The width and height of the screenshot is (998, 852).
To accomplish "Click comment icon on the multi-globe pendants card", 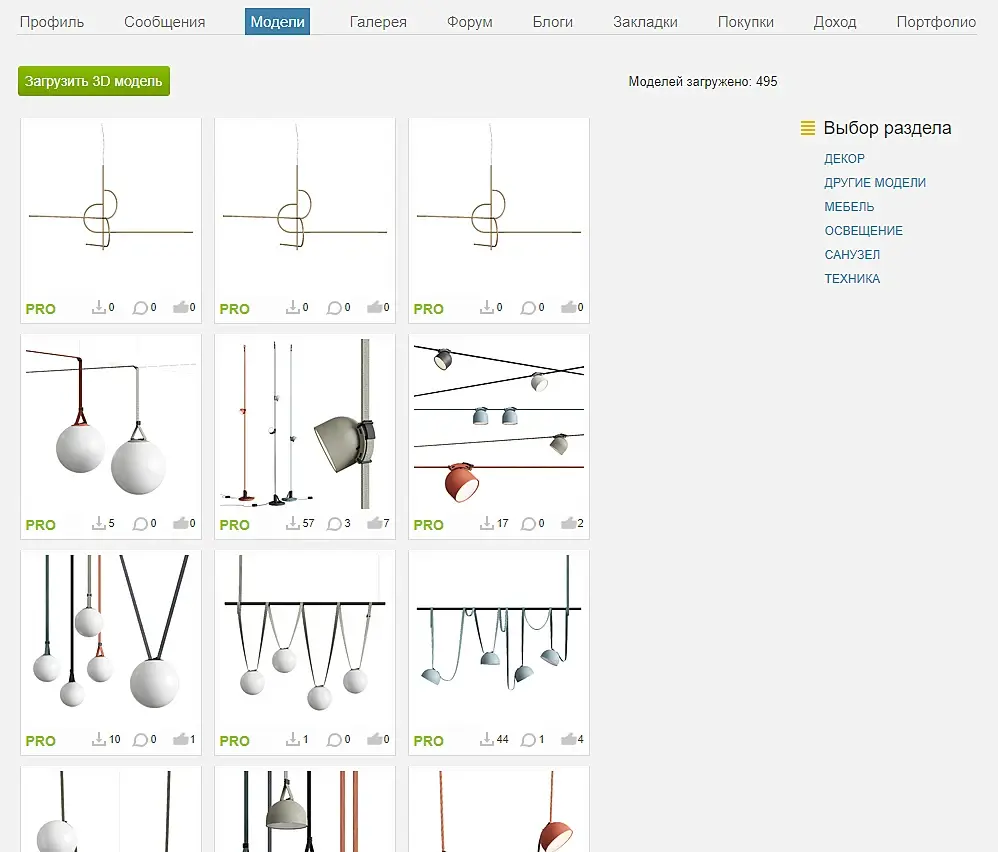I will 140,739.
